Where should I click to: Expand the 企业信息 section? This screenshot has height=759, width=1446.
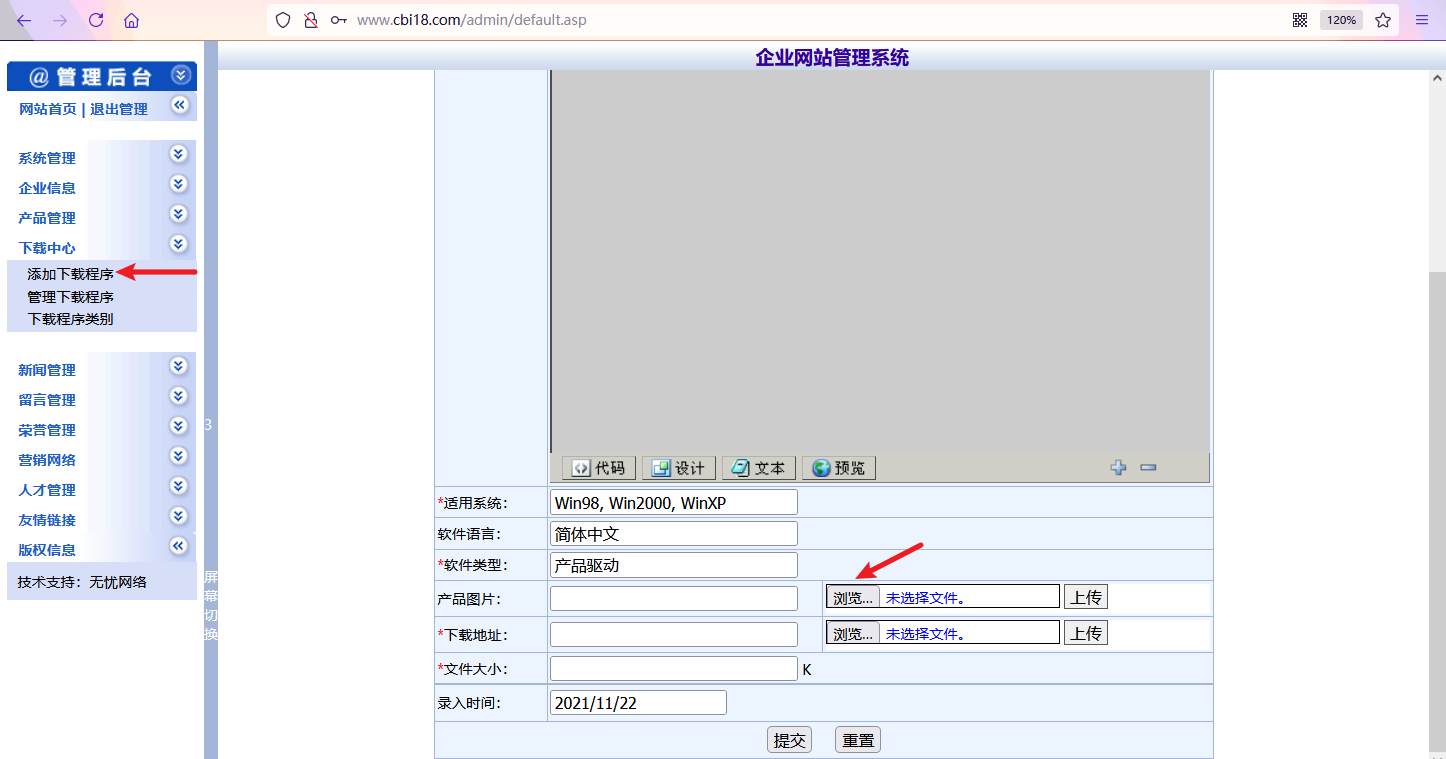[179, 184]
